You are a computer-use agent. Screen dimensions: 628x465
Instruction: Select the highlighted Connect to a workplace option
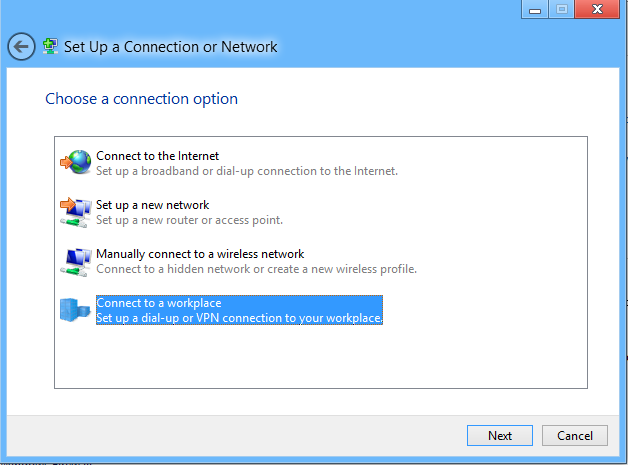click(158, 303)
